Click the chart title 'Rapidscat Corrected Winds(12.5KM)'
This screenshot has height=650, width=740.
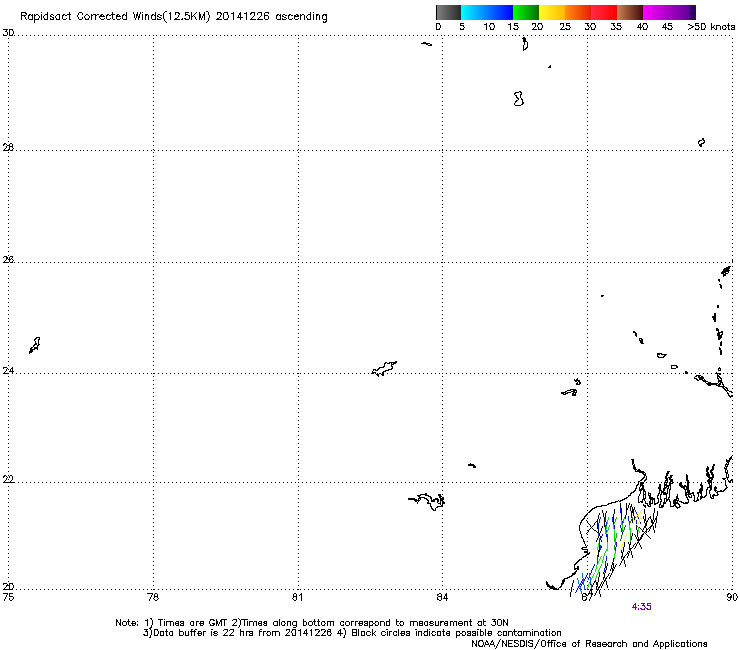115,17
